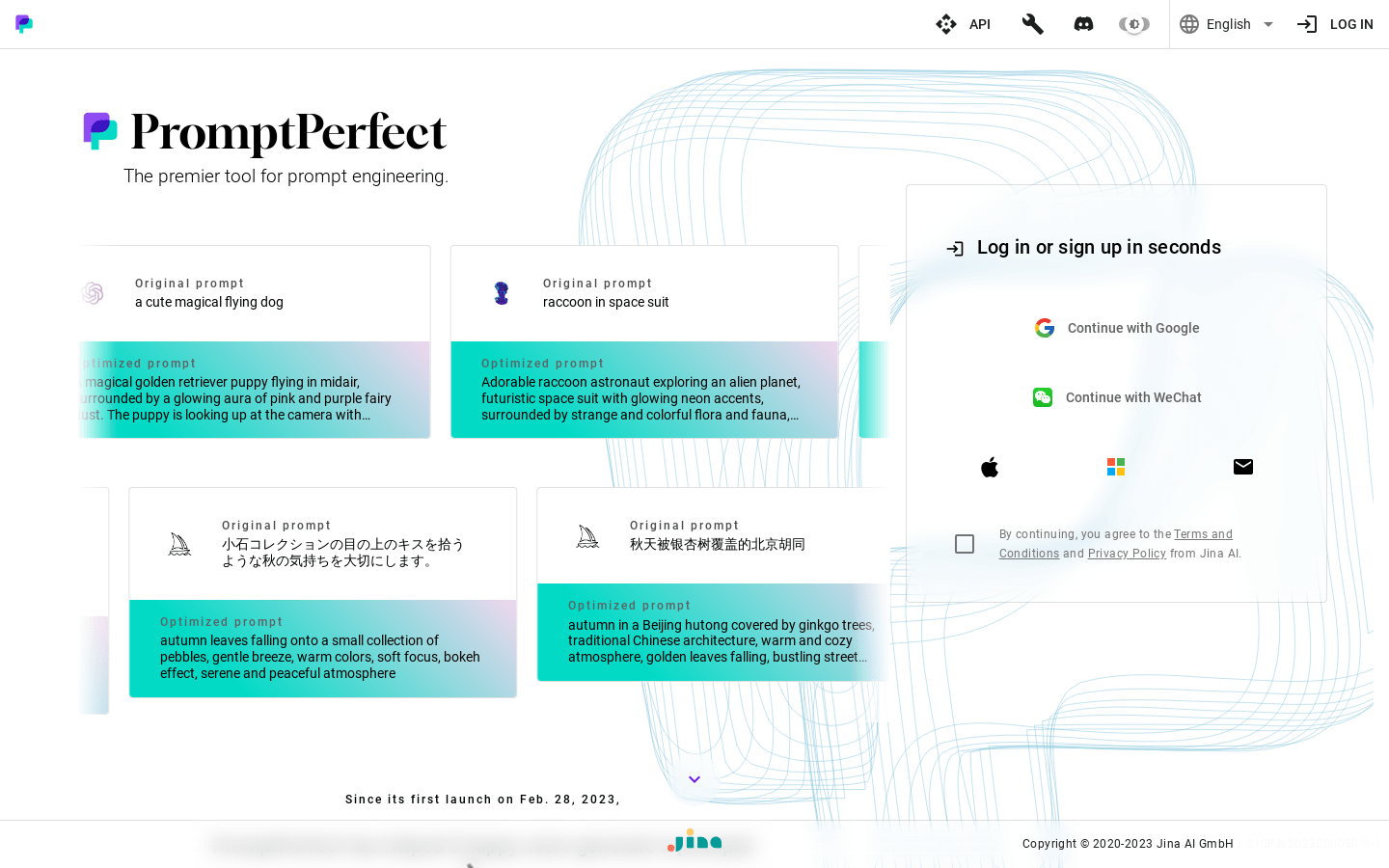Sign in with the Microsoft icon
Viewport: 1389px width, 868px height.
pyautogui.click(x=1116, y=467)
